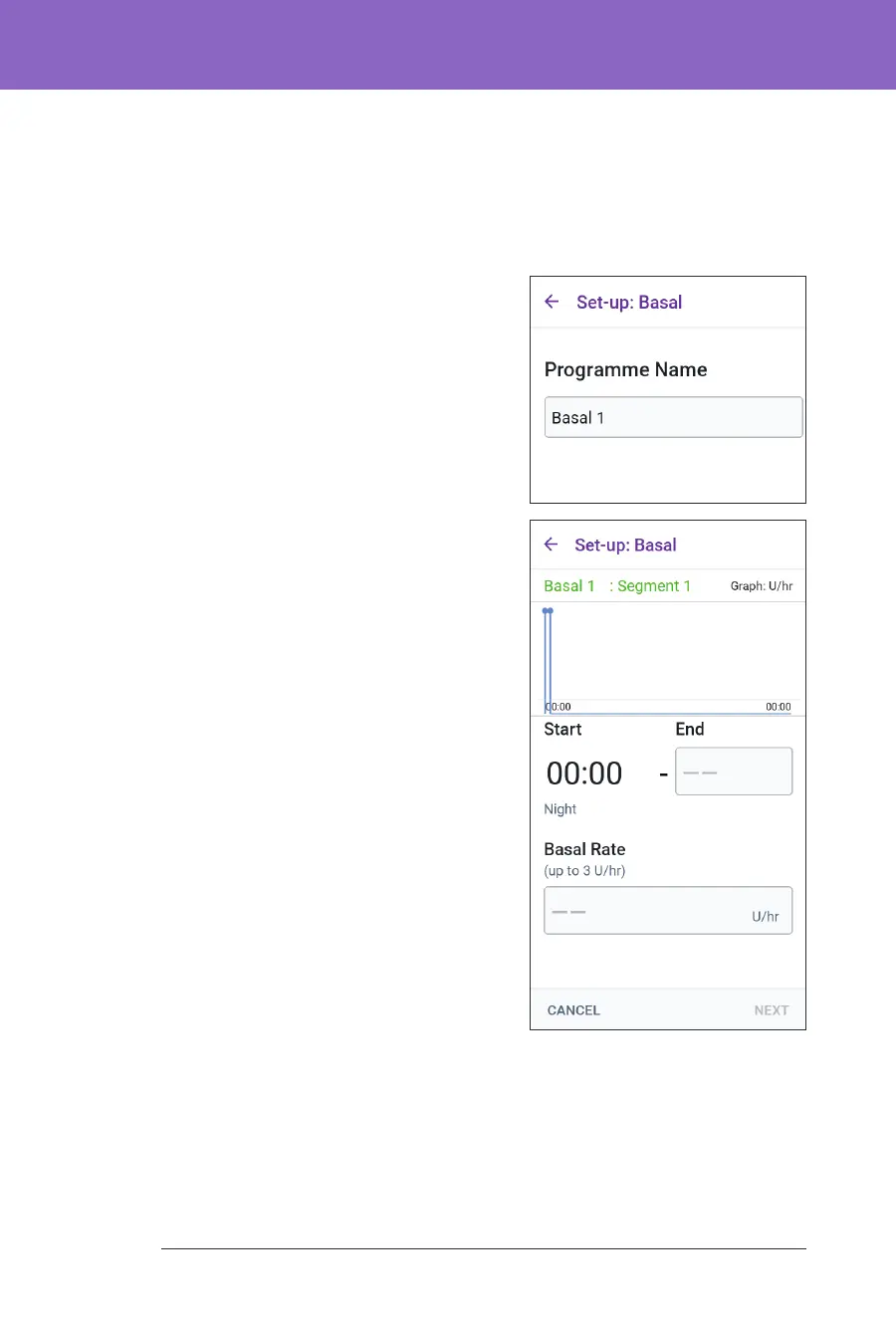Click the blue start marker on graph
The height and width of the screenshot is (1326, 896).
coord(548,611)
